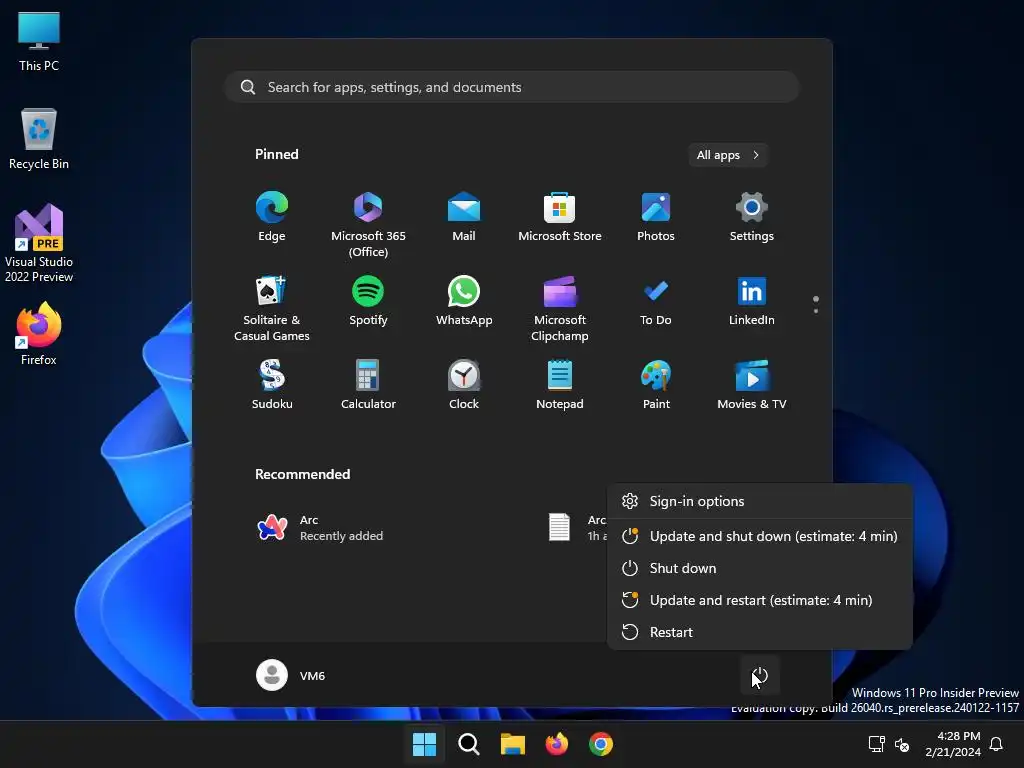This screenshot has width=1024, height=768.
Task: Open the VM6 user account menu
Action: (291, 675)
